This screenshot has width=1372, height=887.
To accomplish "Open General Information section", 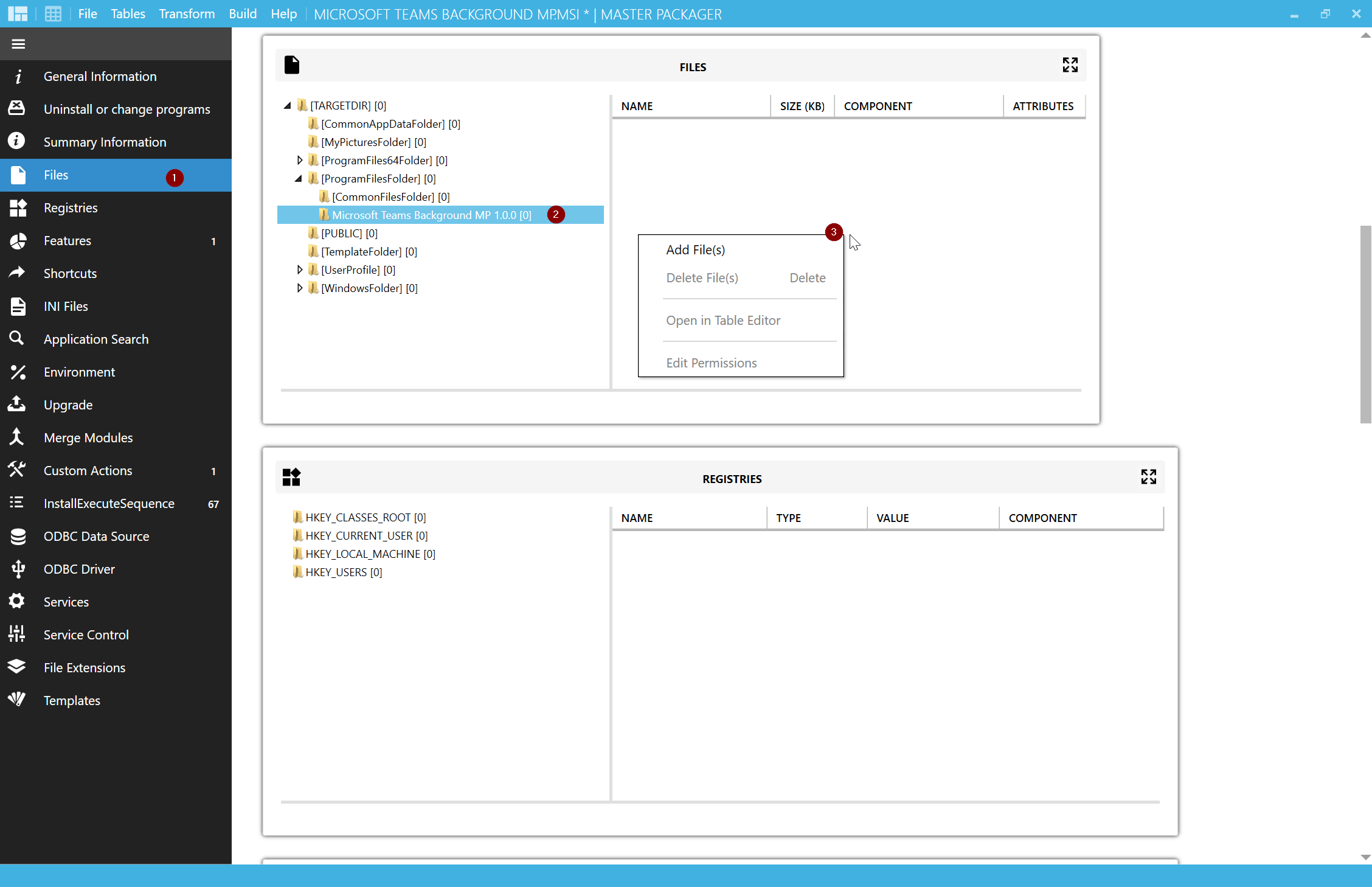I will (x=116, y=77).
